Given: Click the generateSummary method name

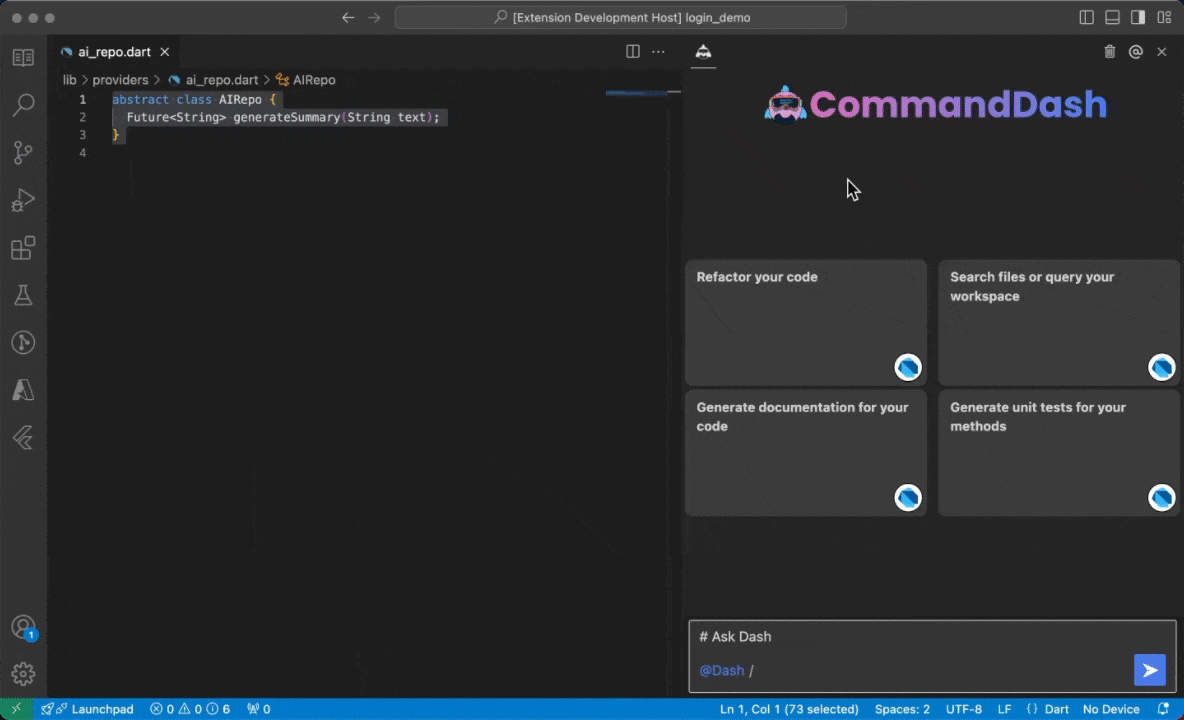Looking at the screenshot, I should point(287,117).
